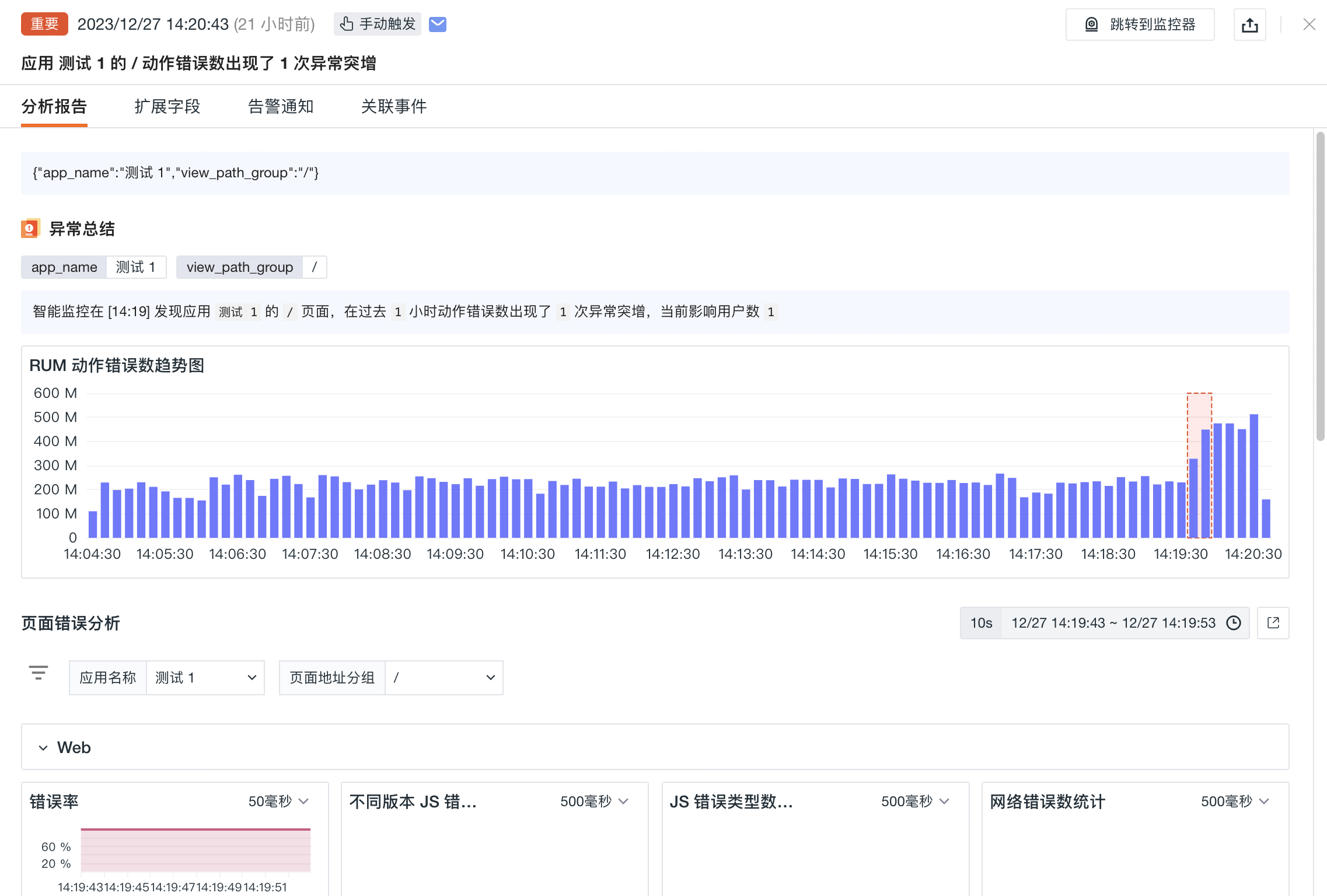The image size is (1327, 896).
Task: Click the 14:04:30 axis label
Action: point(92,554)
